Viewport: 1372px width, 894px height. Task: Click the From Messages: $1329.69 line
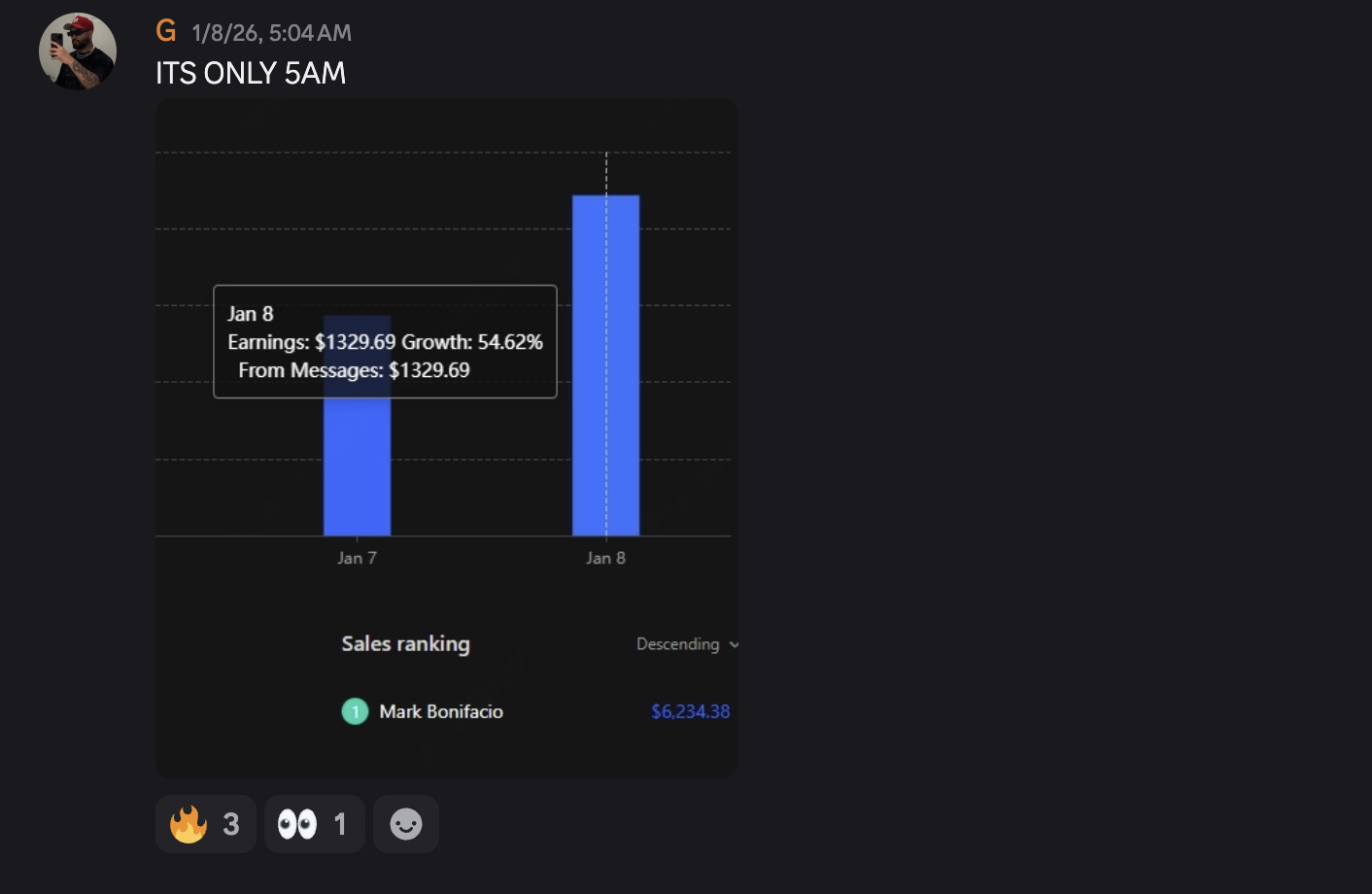click(x=354, y=370)
